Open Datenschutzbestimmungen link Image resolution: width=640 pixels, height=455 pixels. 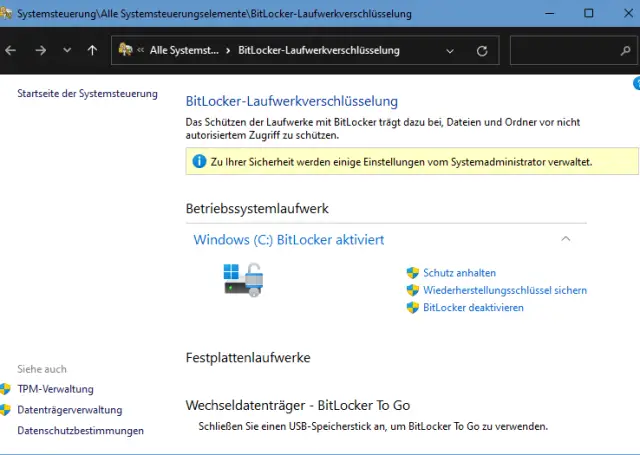pos(81,431)
